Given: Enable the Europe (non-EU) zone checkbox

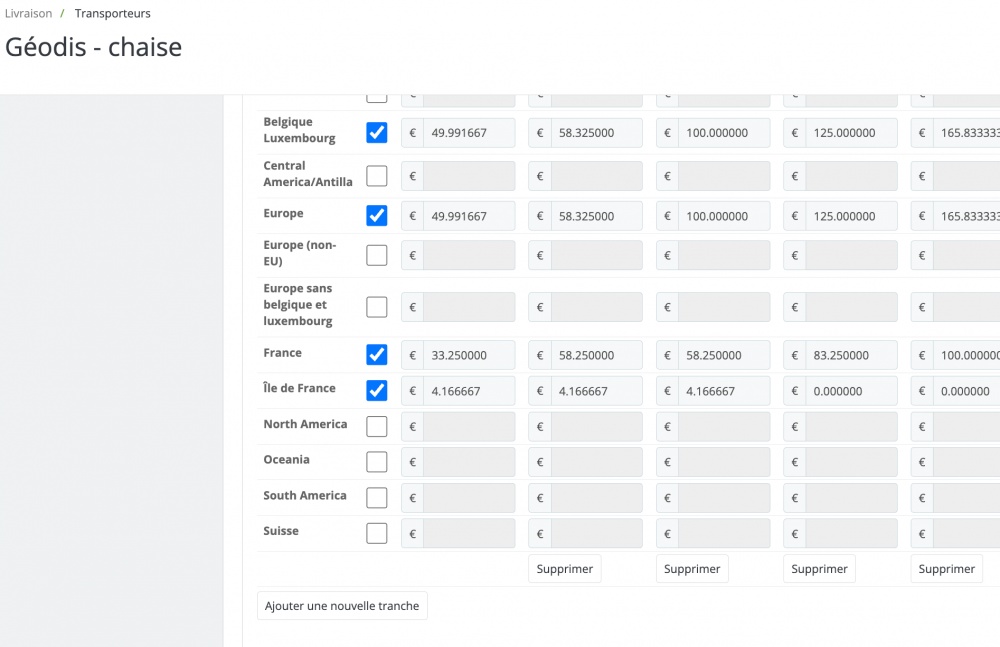Looking at the screenshot, I should coord(377,255).
